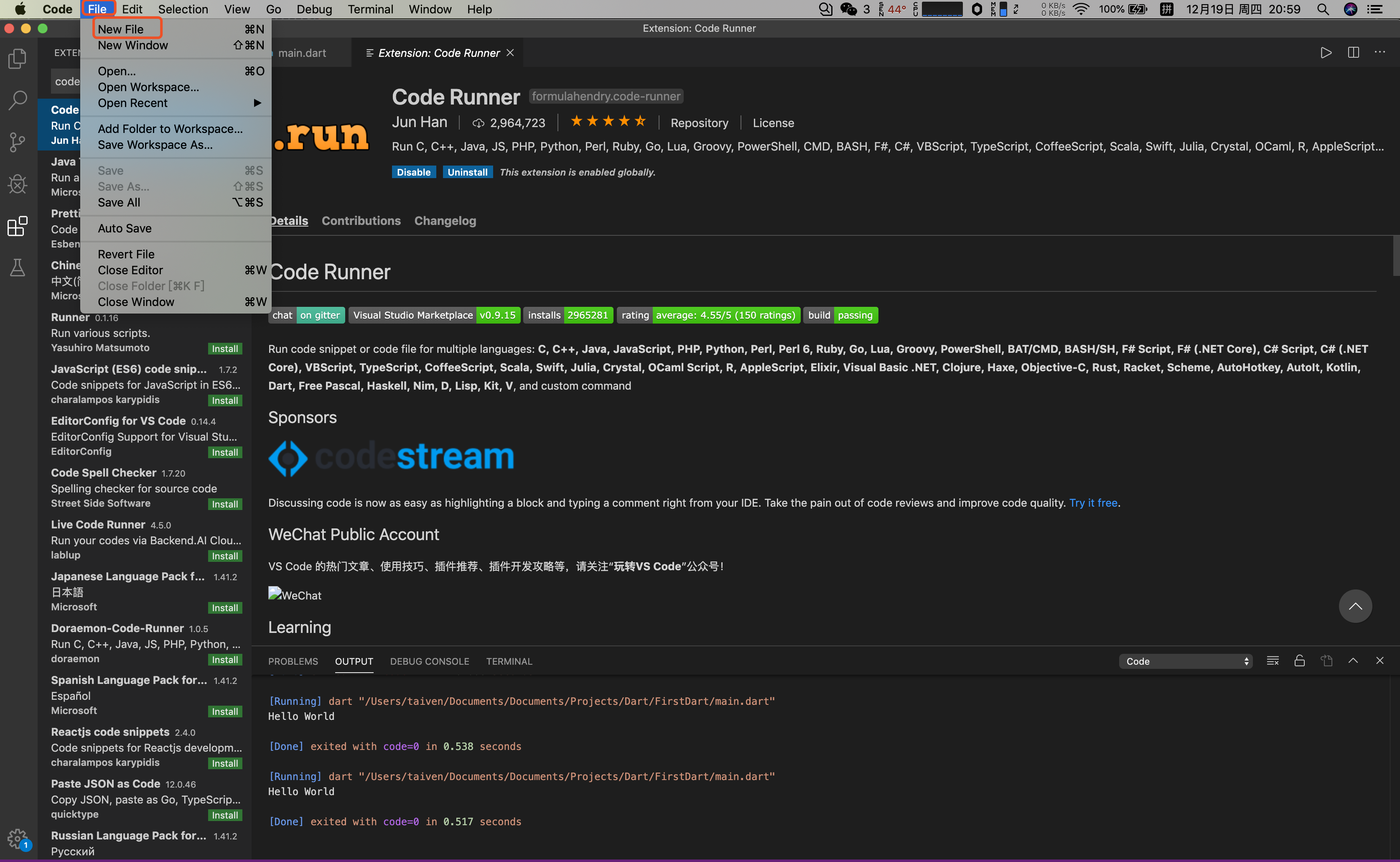This screenshot has height=862, width=1400.
Task: Open the Source Control view icon
Action: (18, 142)
